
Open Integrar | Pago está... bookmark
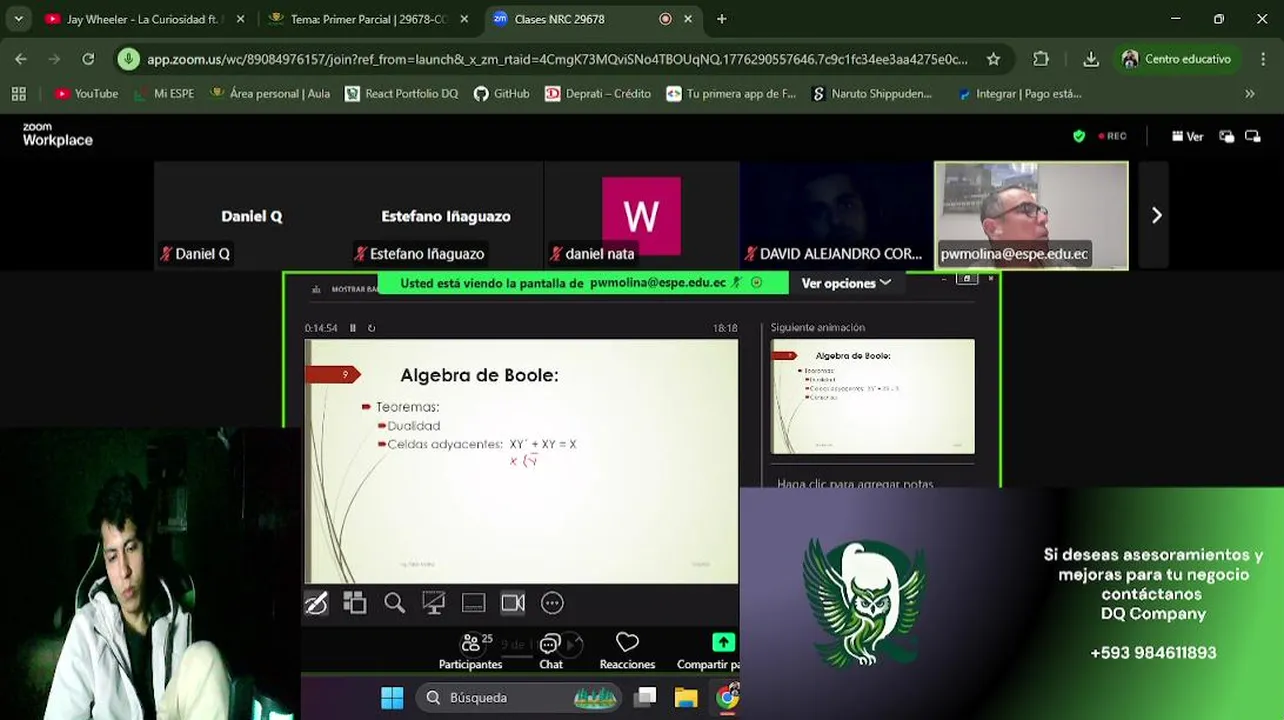[x=1018, y=93]
